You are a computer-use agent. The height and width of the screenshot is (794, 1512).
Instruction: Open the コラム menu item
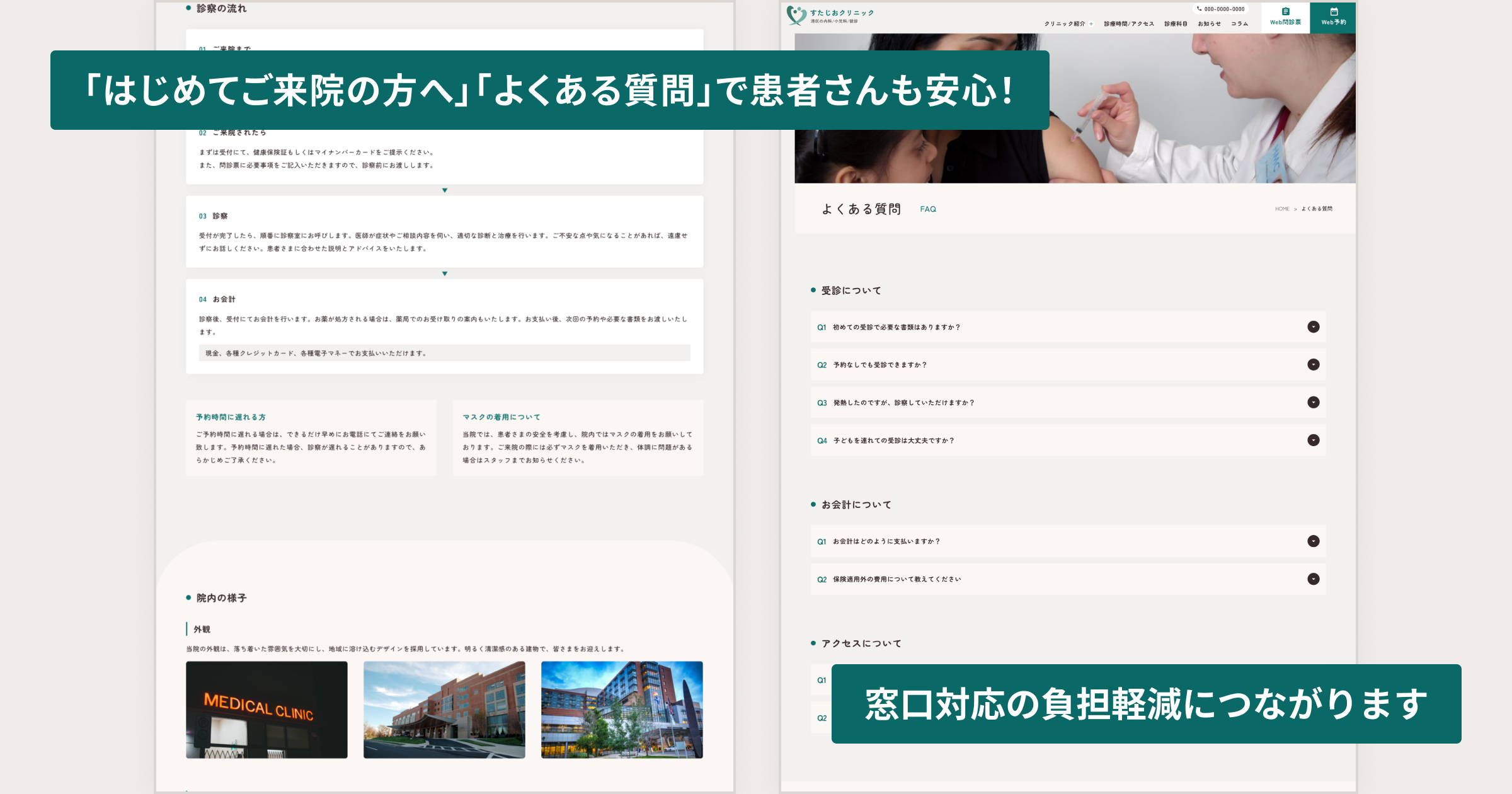pyautogui.click(x=1239, y=24)
